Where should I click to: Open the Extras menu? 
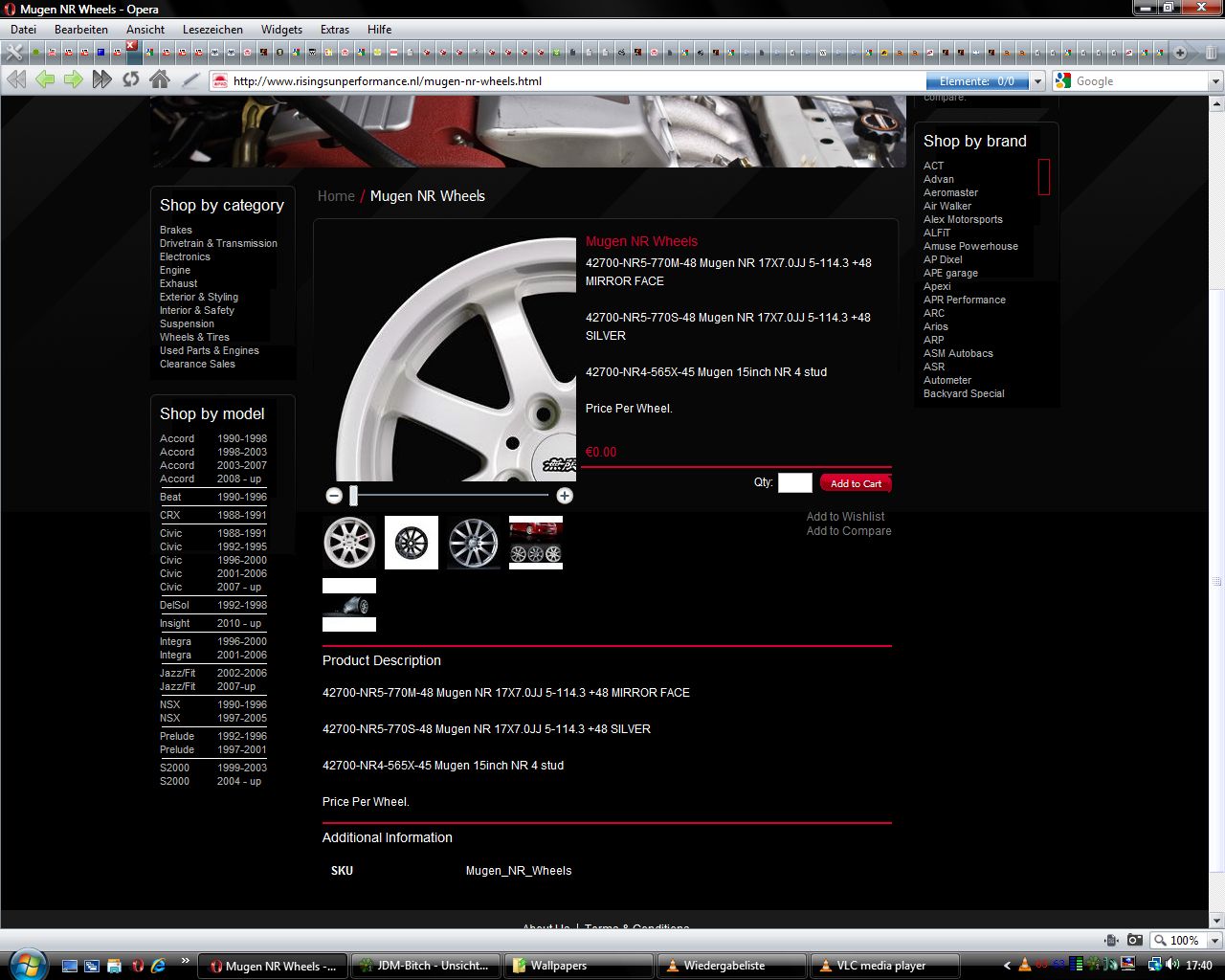[335, 30]
